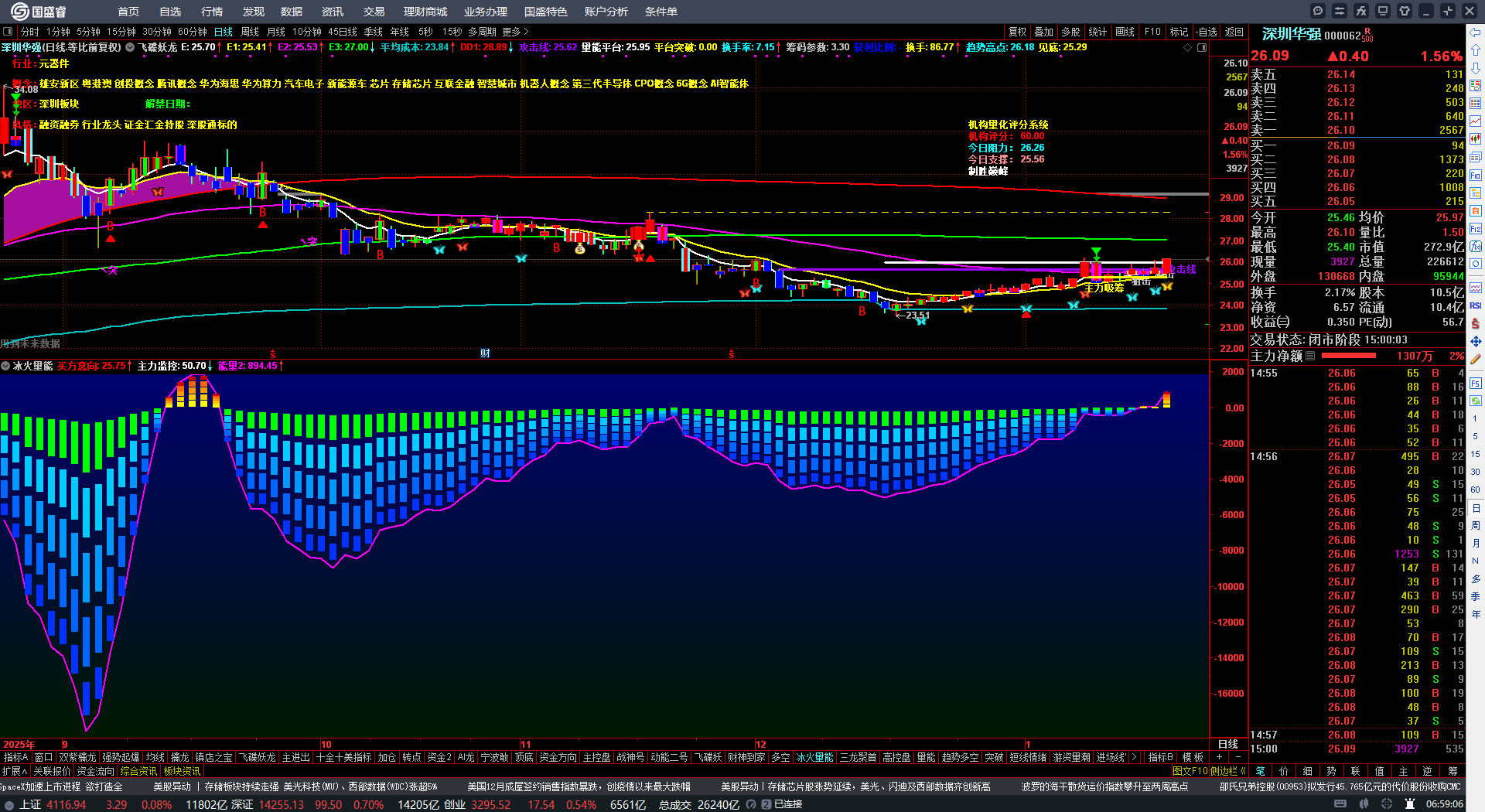Click the up-arrow previous stock icon
This screenshot has height=812, width=1485.
pos(1476,50)
